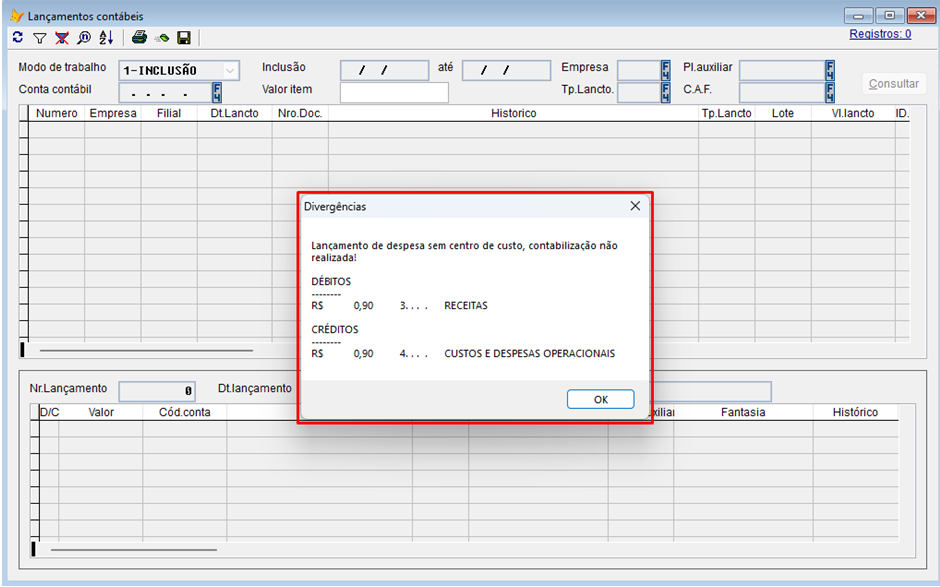940x587 pixels.
Task: Click the A-Z sort icon
Action: click(x=106, y=37)
